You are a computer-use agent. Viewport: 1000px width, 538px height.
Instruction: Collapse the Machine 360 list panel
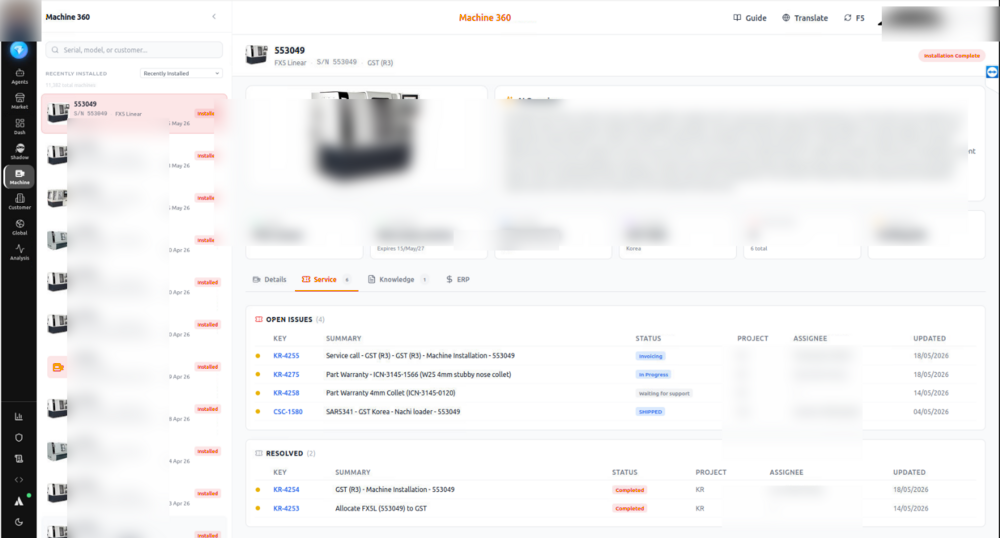(x=214, y=17)
